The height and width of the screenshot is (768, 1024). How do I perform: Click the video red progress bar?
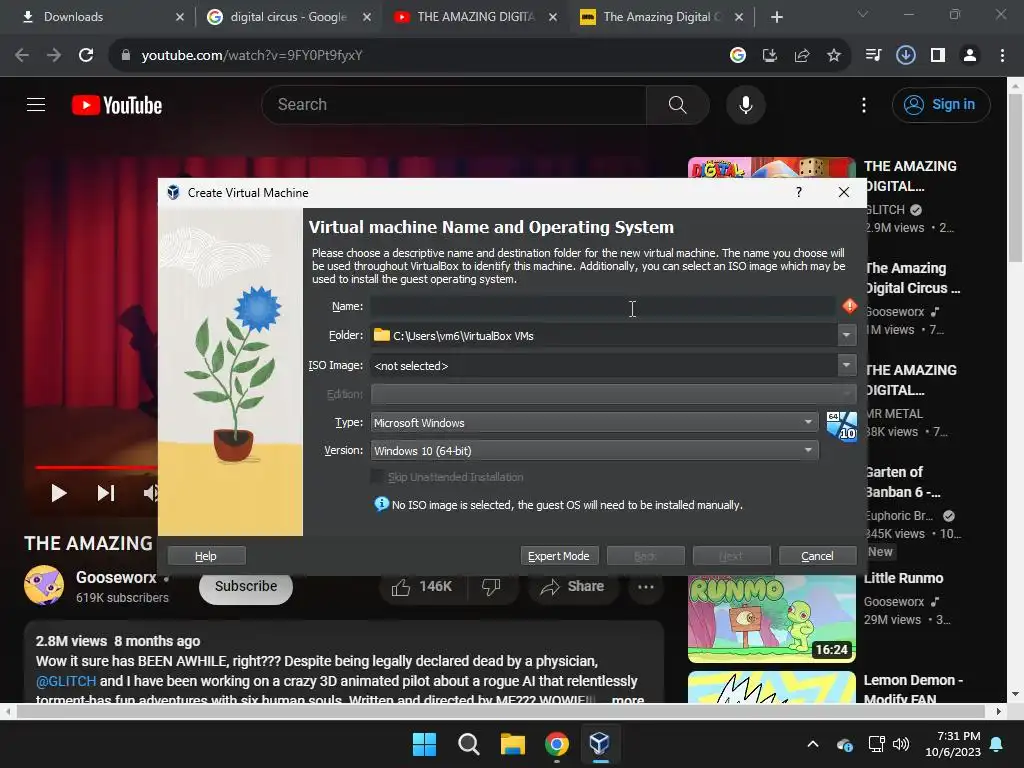[96, 467]
